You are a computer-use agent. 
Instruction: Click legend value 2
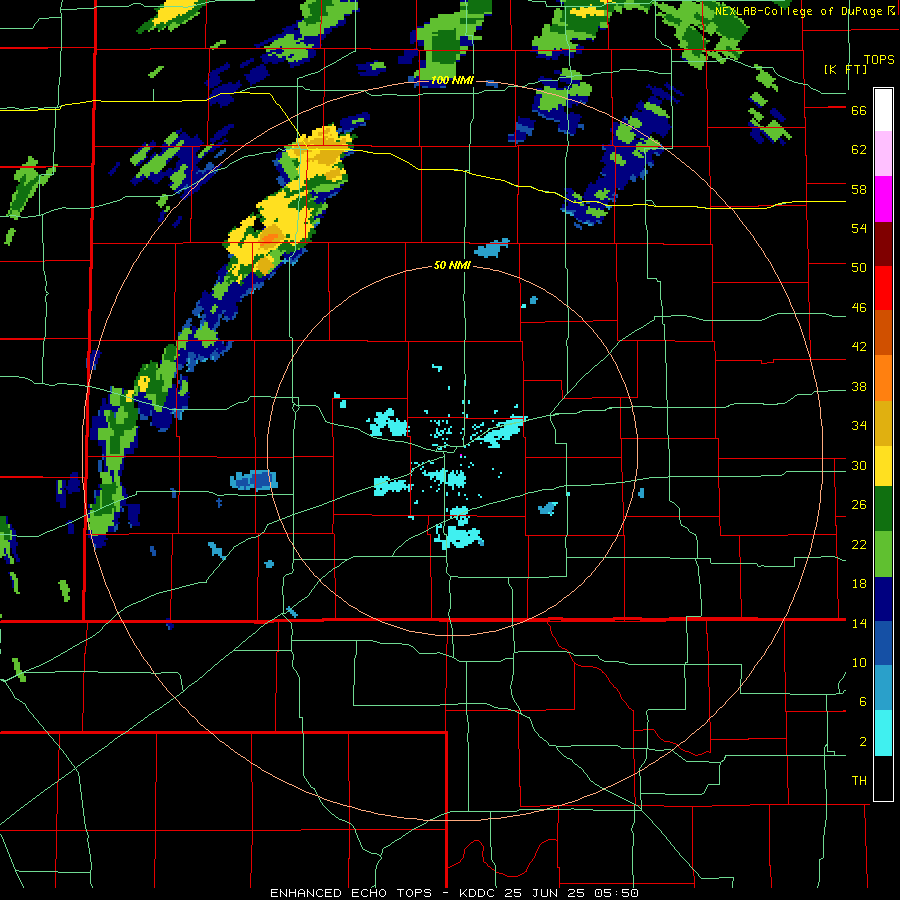point(863,741)
